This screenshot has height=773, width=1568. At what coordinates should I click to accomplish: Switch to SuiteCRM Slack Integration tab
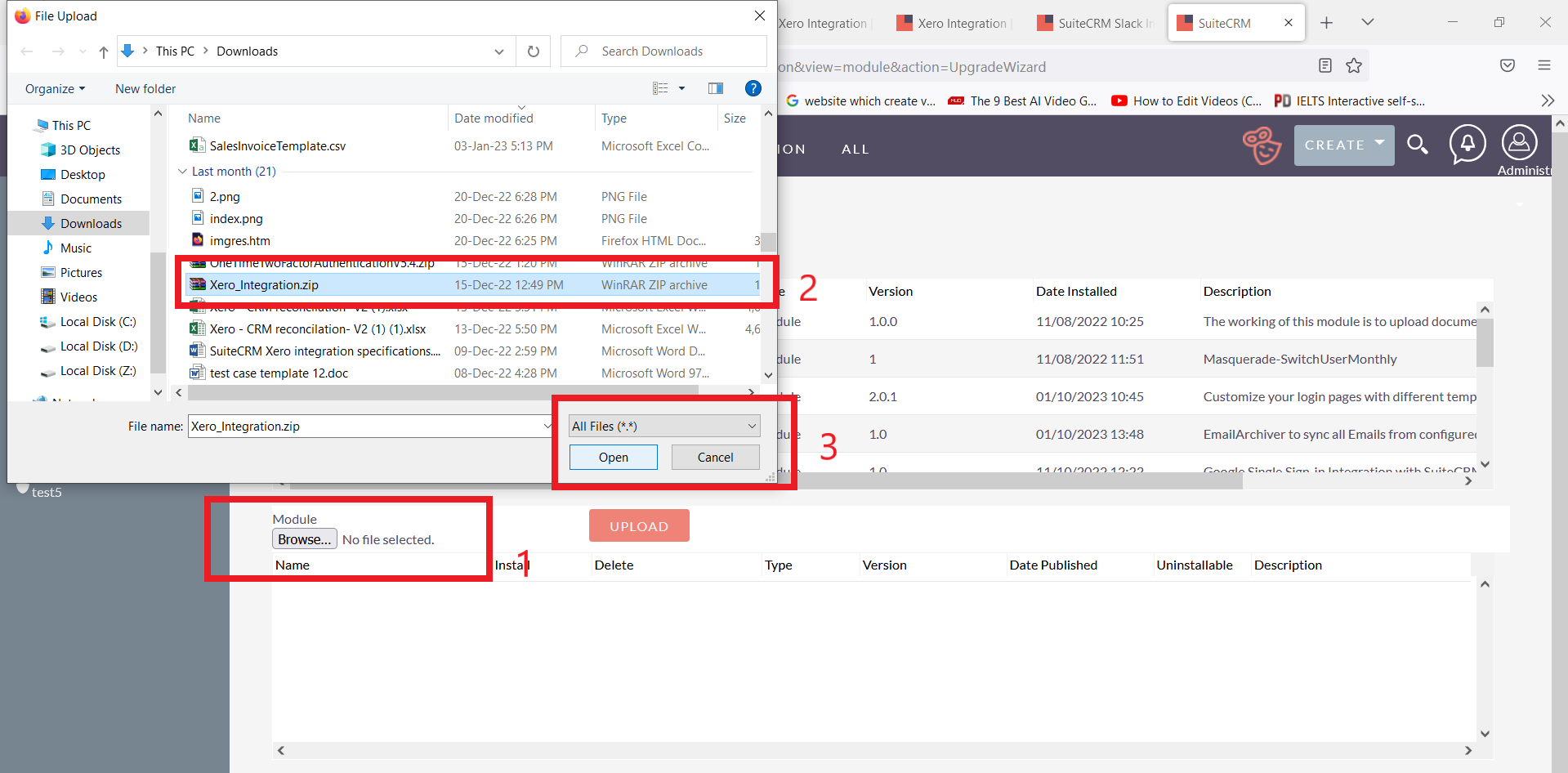pos(1095,23)
